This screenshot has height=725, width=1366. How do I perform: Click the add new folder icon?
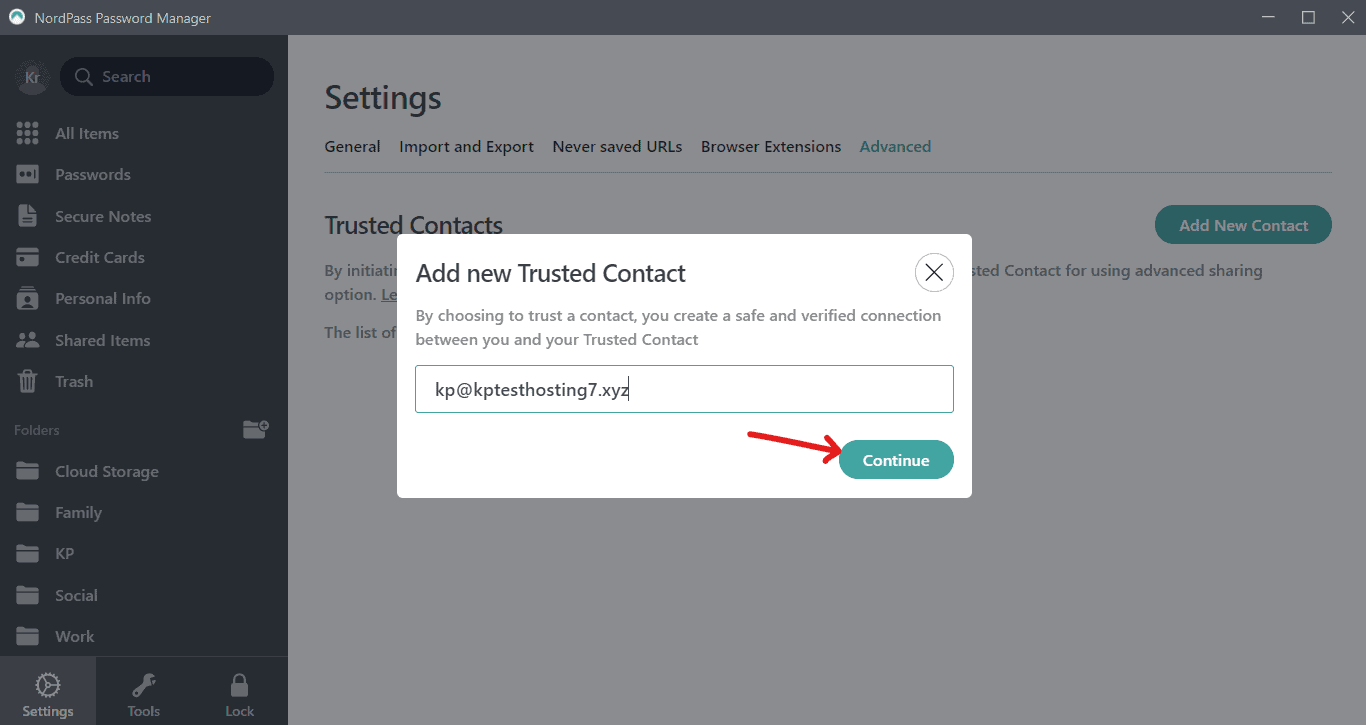(x=256, y=430)
